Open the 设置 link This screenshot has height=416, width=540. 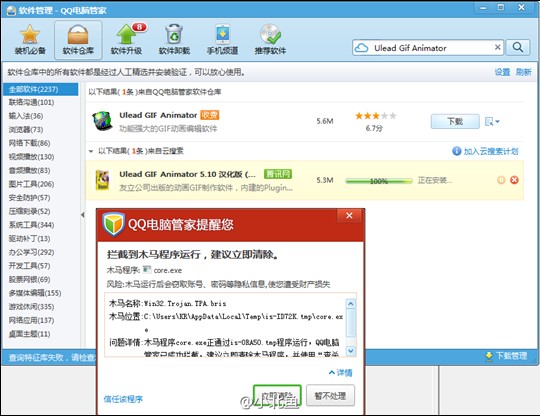point(502,72)
